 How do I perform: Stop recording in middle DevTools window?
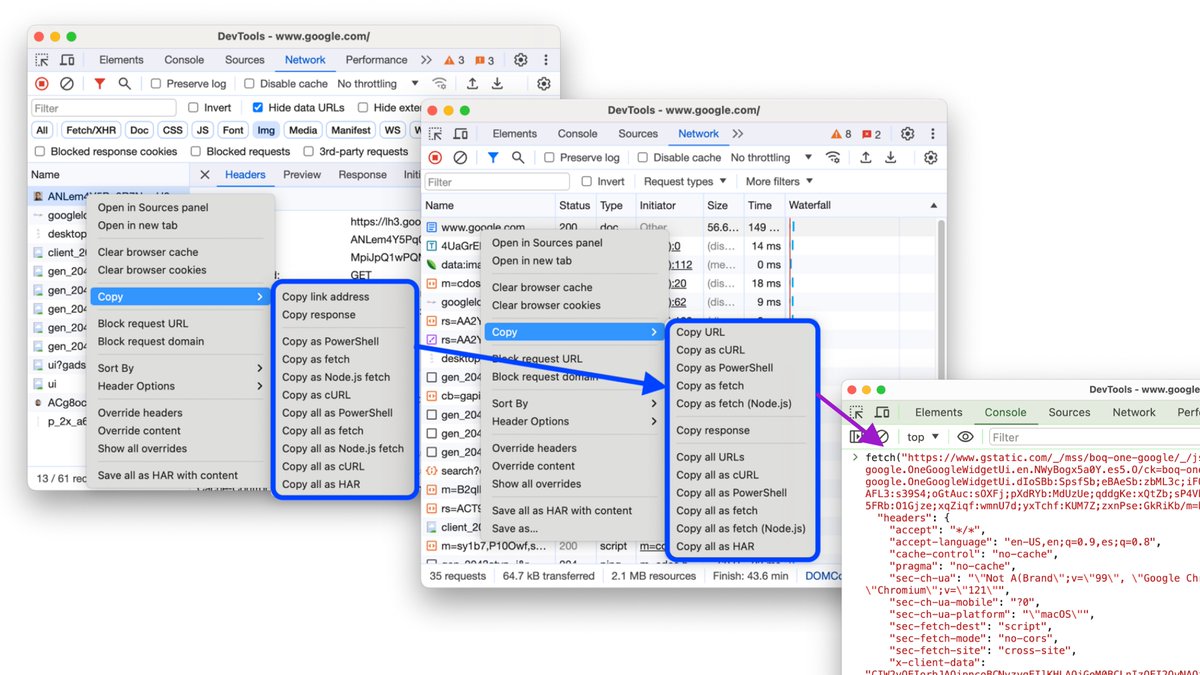(435, 158)
